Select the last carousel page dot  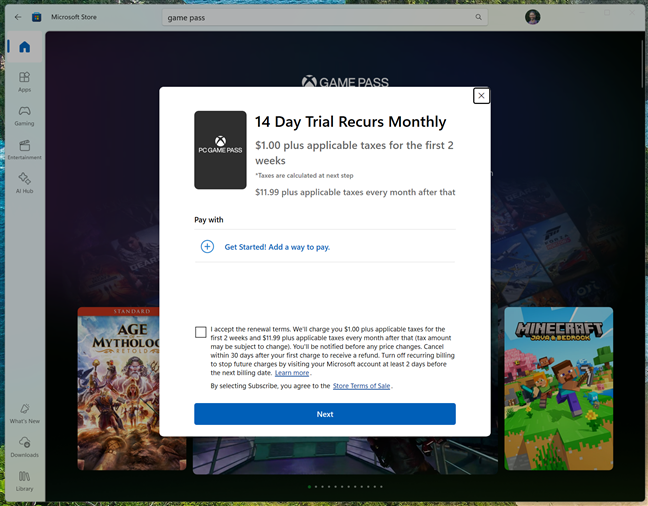(x=381, y=487)
